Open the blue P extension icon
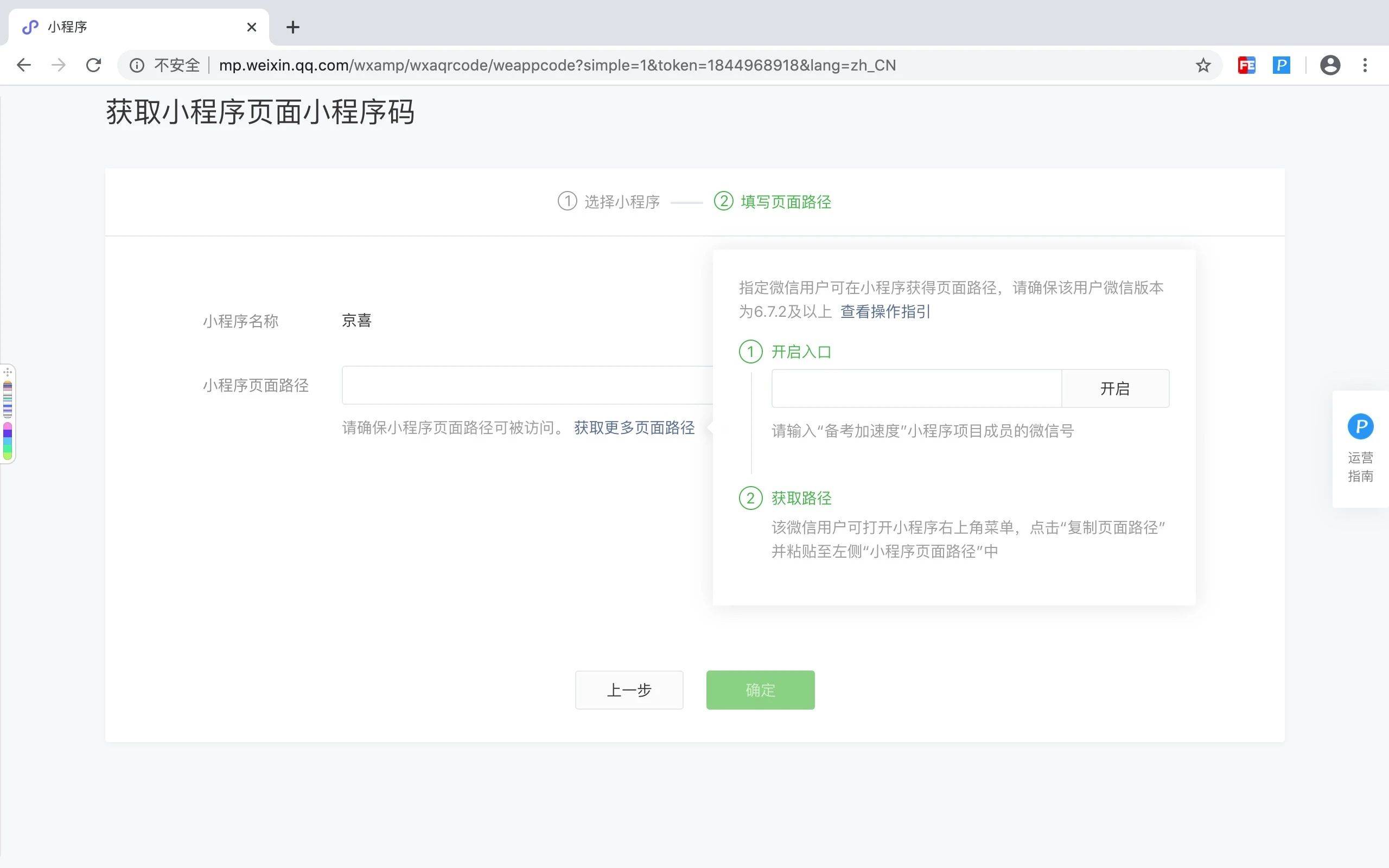The image size is (1389, 868). 1281,66
